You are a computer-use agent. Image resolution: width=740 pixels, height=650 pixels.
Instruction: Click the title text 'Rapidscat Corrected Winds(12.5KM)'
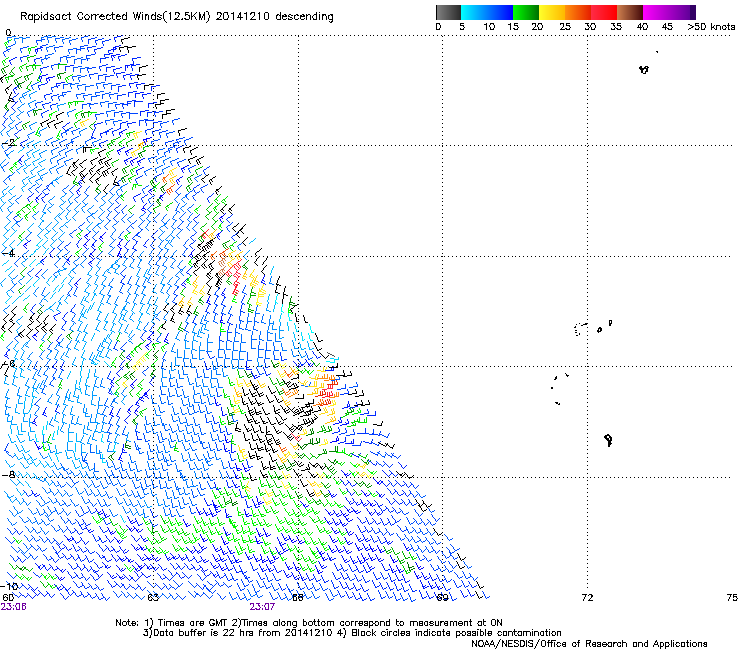click(115, 17)
